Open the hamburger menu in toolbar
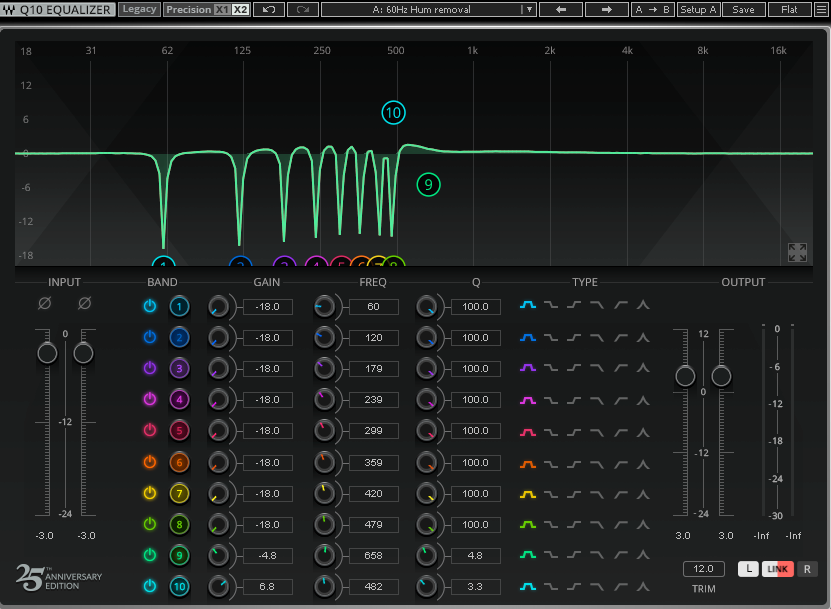 821,10
